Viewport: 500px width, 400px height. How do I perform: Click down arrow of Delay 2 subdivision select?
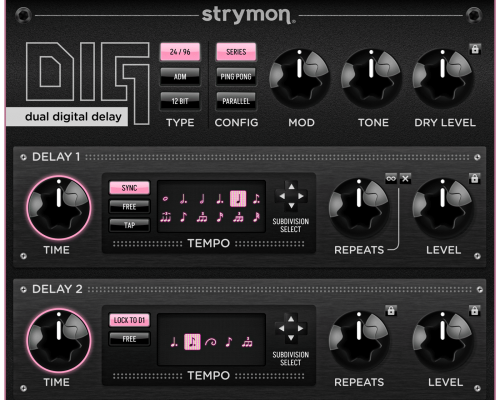(x=291, y=338)
